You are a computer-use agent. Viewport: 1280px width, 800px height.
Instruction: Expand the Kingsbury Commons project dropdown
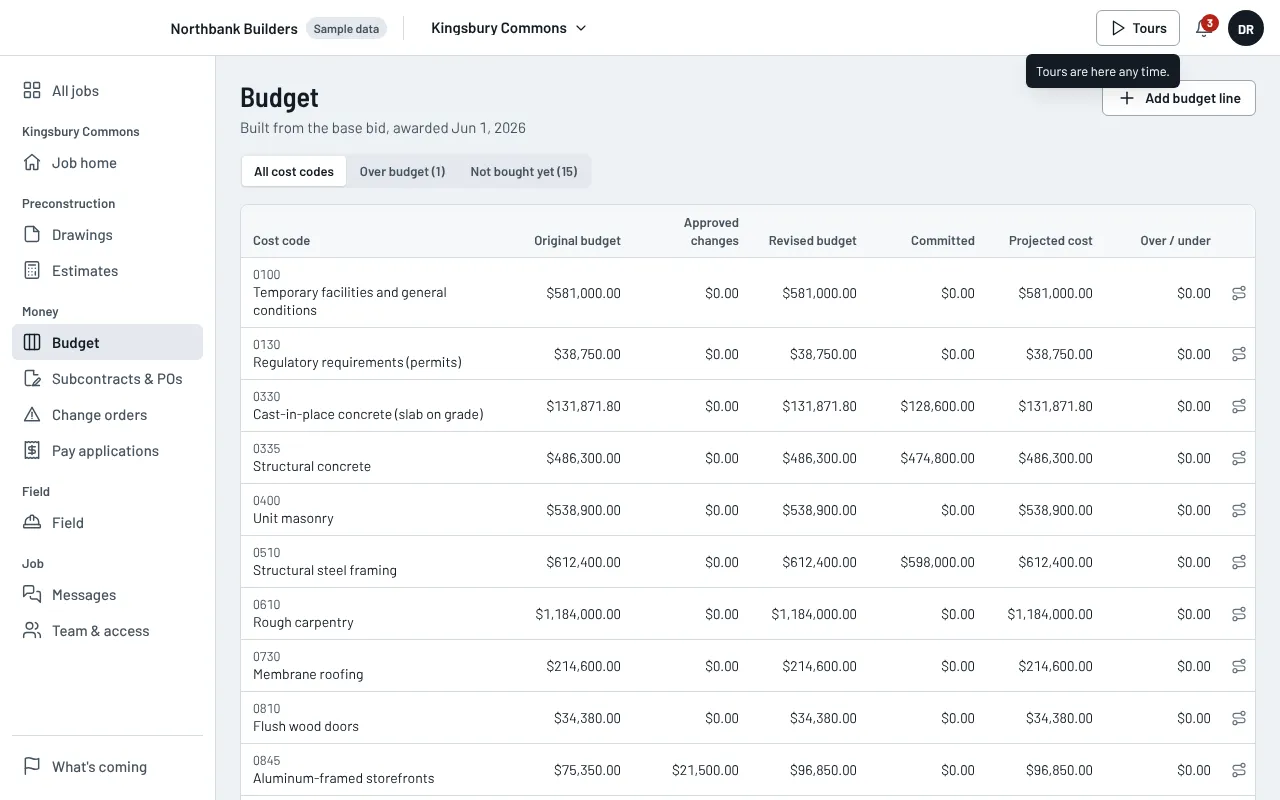pyautogui.click(x=509, y=28)
